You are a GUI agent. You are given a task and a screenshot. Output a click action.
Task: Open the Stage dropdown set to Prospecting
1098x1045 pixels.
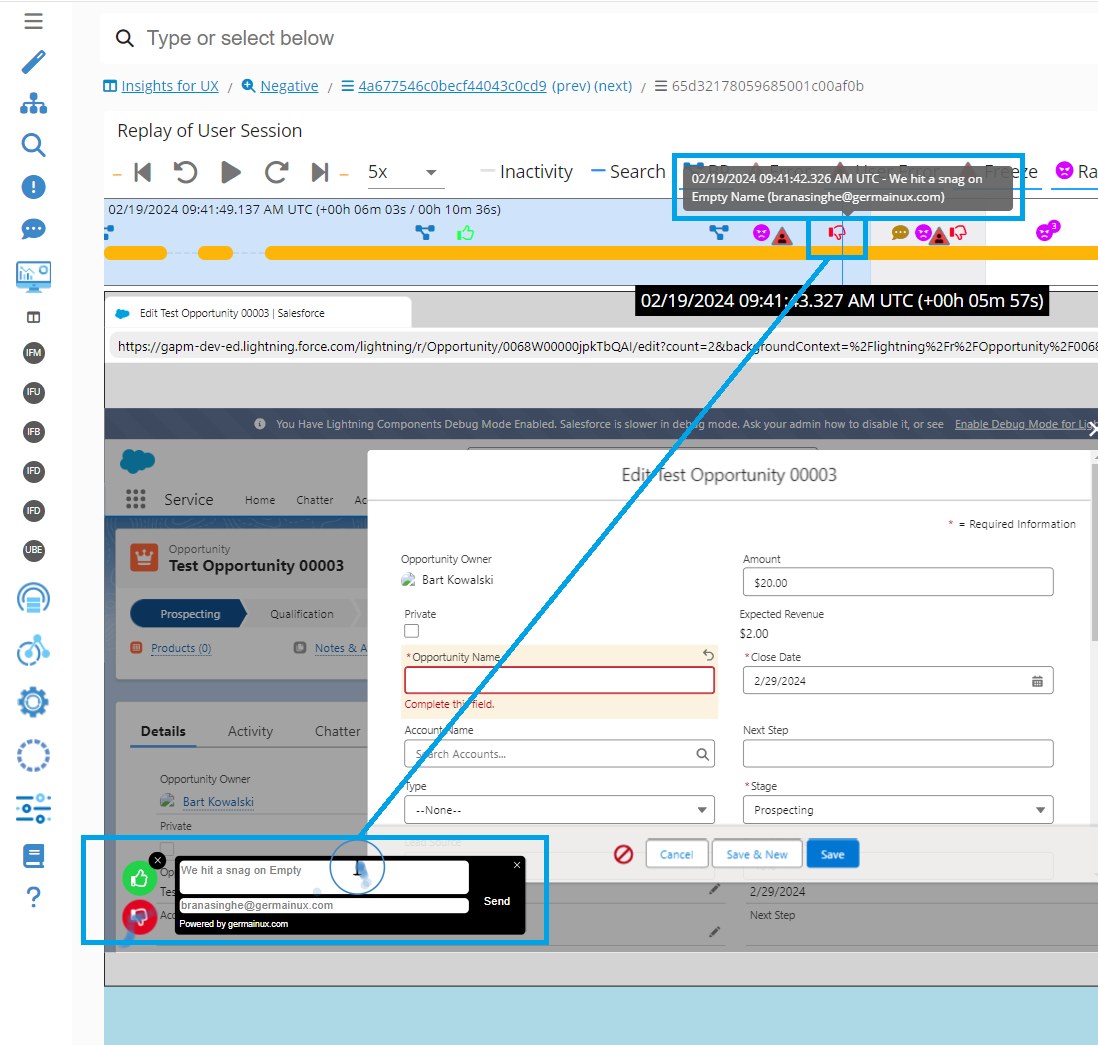point(897,810)
